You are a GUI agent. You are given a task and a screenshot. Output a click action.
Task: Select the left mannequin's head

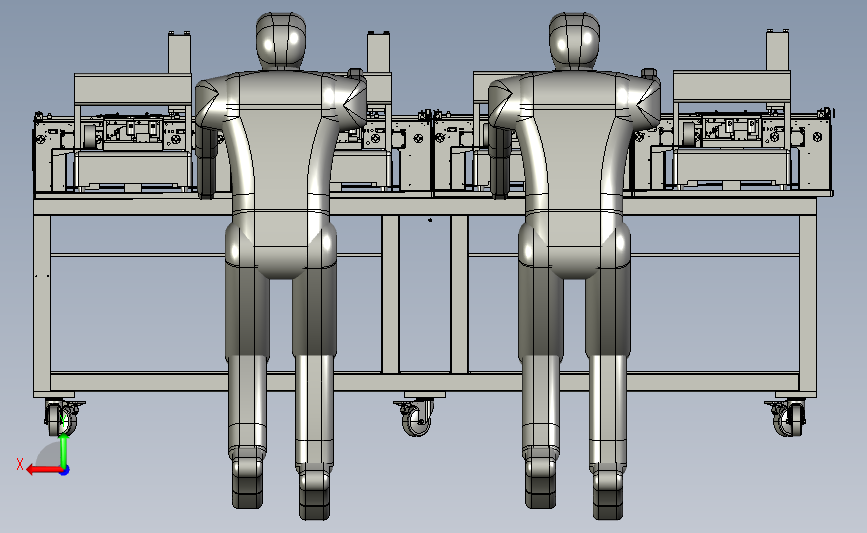pyautogui.click(x=281, y=40)
